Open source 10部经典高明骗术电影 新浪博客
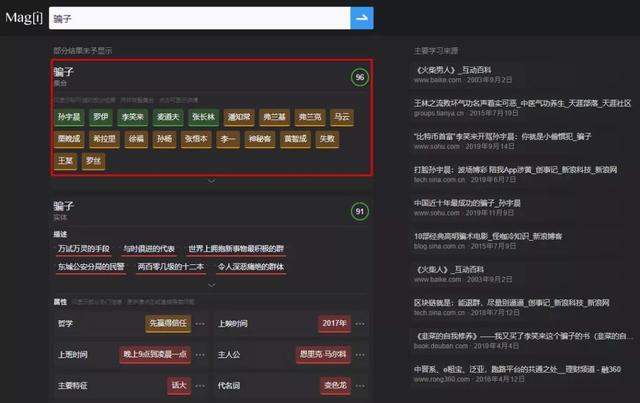The height and width of the screenshot is (403, 640). (x=488, y=236)
